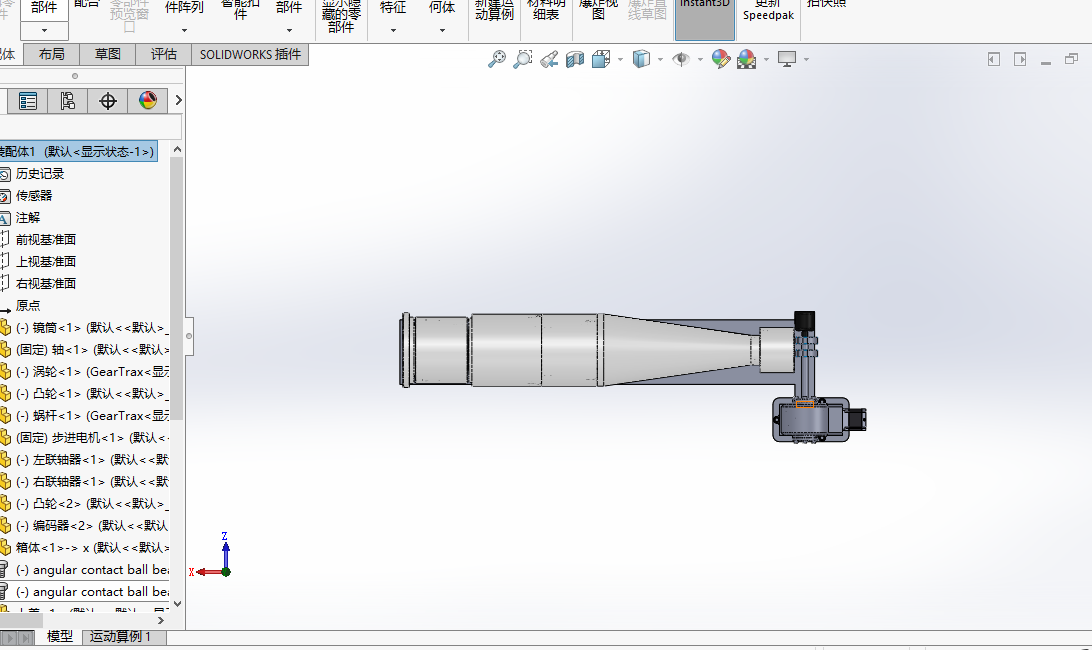Open the ConfigurationManager tab icon
This screenshot has width=1092, height=650.
[x=68, y=101]
